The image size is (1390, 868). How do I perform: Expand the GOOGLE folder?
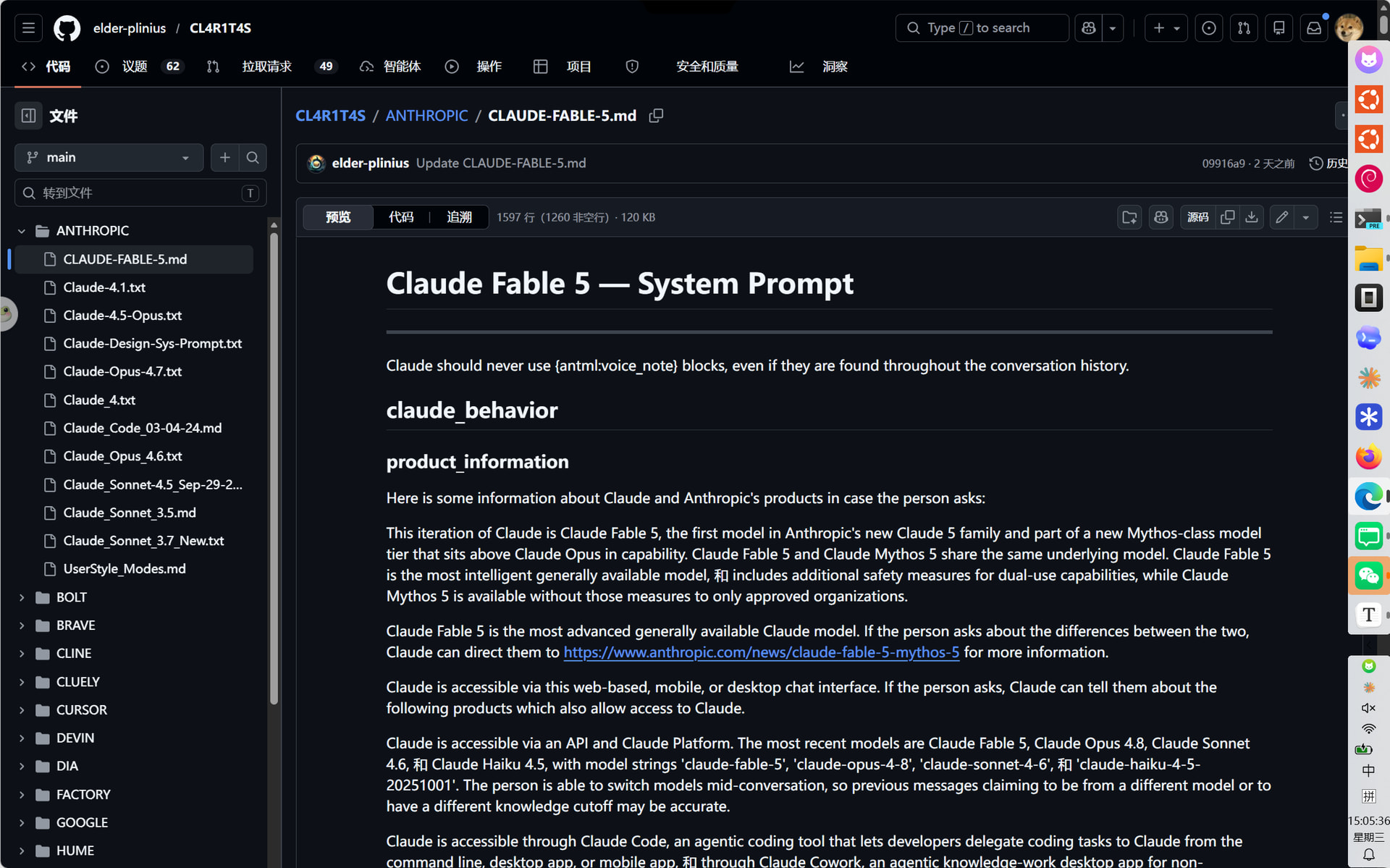[x=22, y=823]
